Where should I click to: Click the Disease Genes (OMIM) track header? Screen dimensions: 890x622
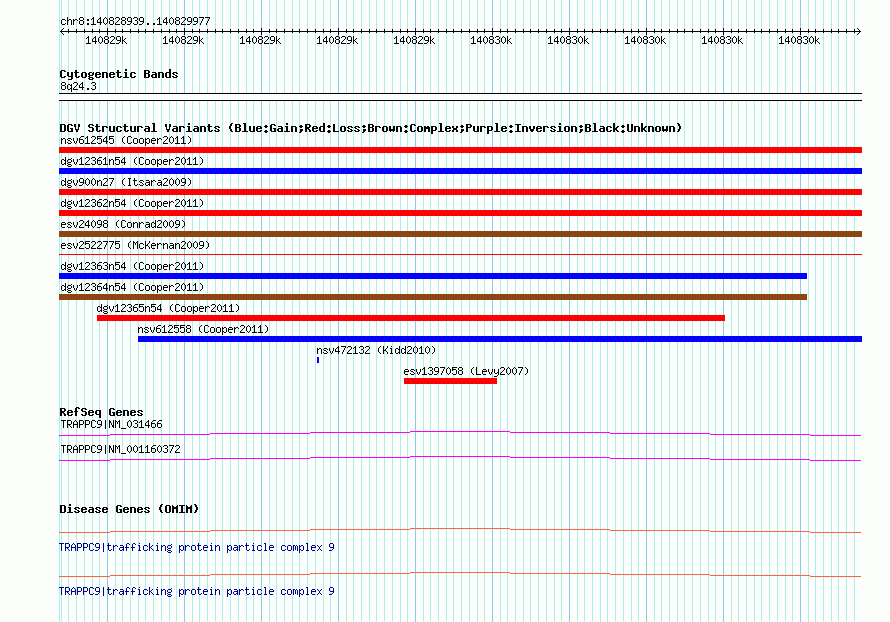click(x=129, y=509)
